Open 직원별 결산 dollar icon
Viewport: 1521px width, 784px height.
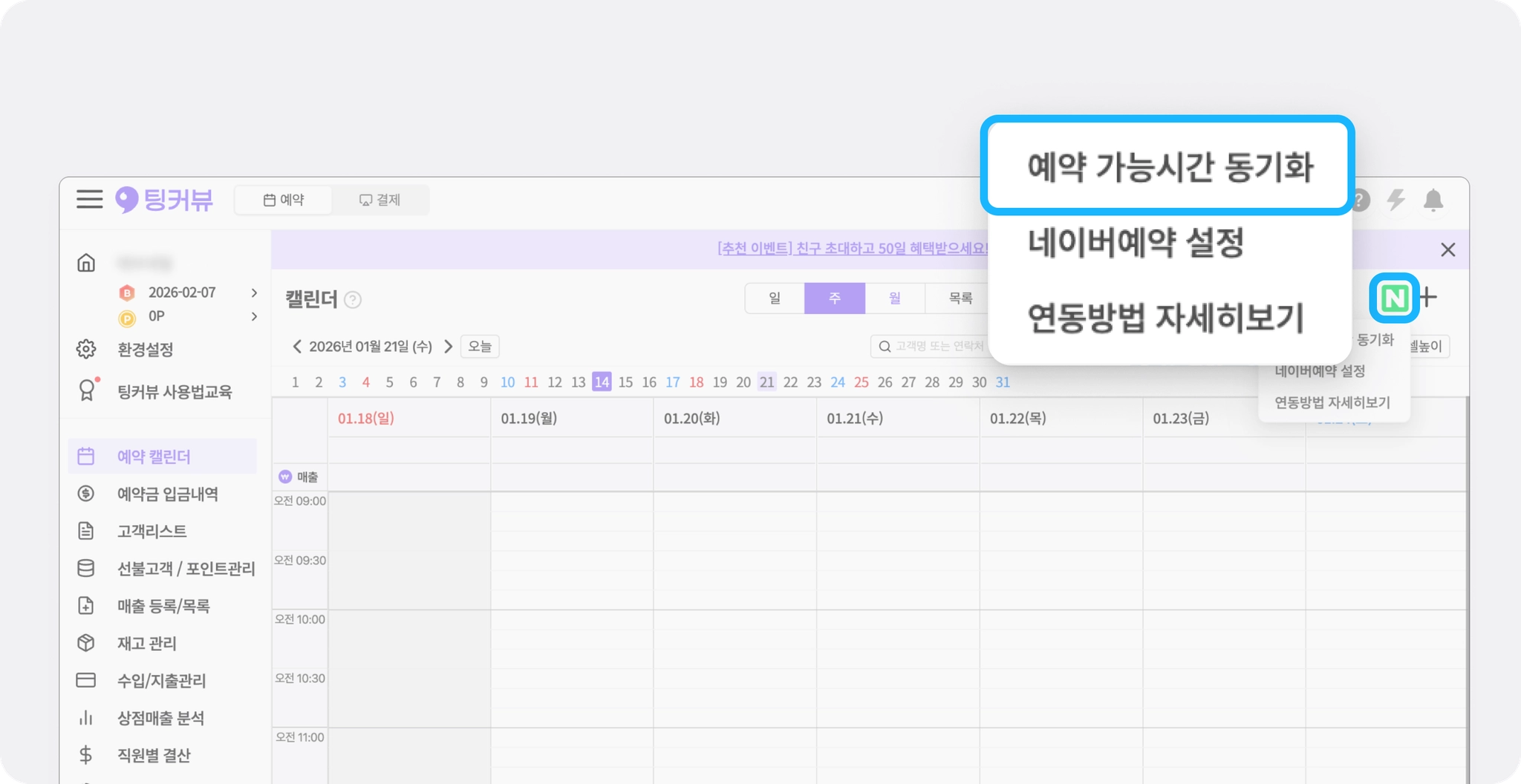click(x=86, y=755)
